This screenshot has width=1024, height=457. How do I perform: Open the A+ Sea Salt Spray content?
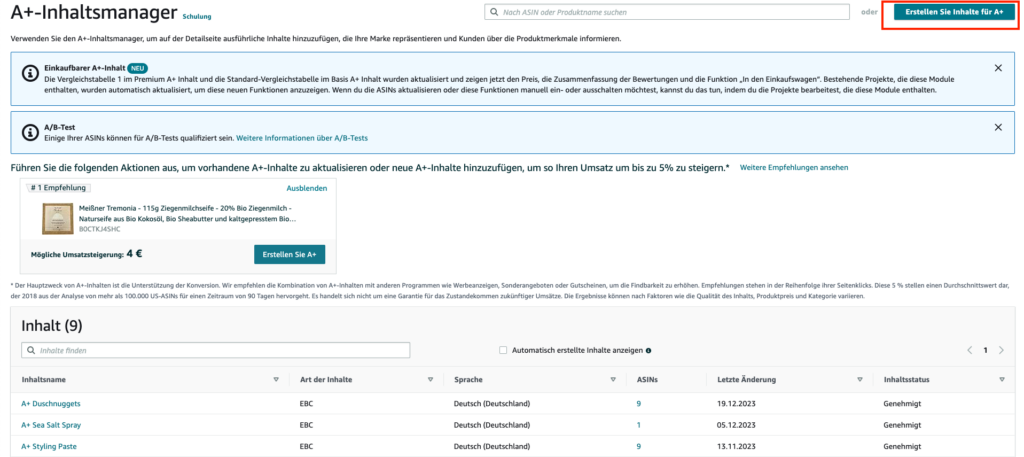tap(51, 425)
